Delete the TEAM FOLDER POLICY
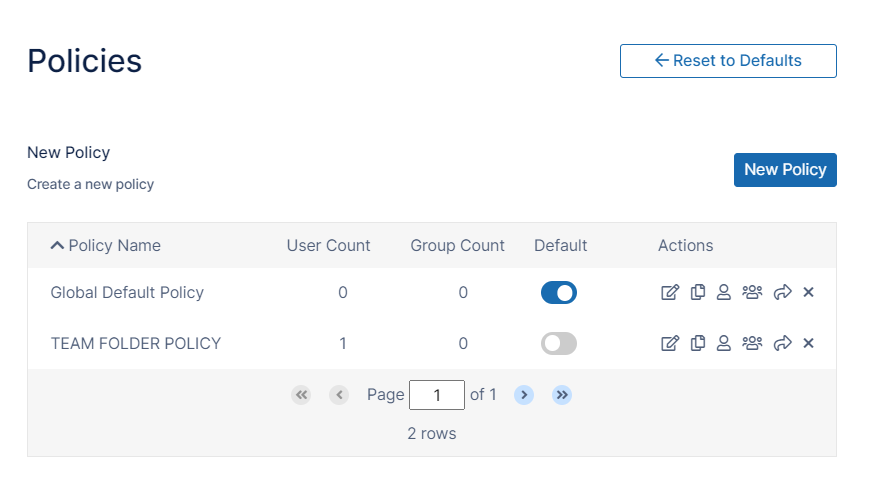Image resolution: width=878 pixels, height=484 pixels. tap(809, 343)
